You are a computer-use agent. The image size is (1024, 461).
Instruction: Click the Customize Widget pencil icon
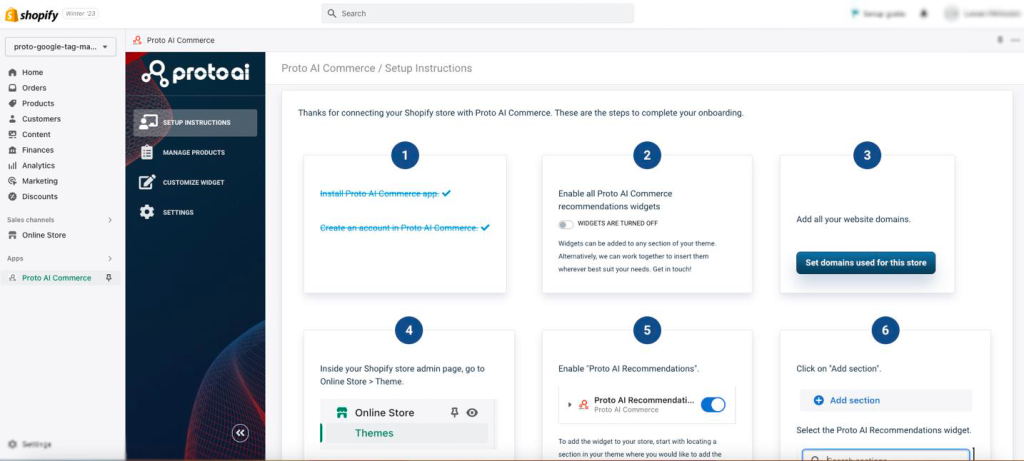[x=148, y=182]
